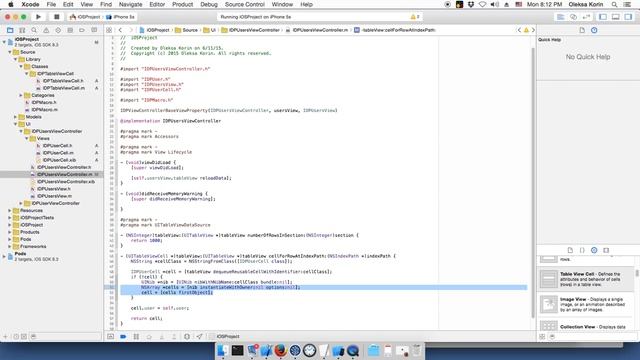Jump to next issue arrow

[x=533, y=30]
